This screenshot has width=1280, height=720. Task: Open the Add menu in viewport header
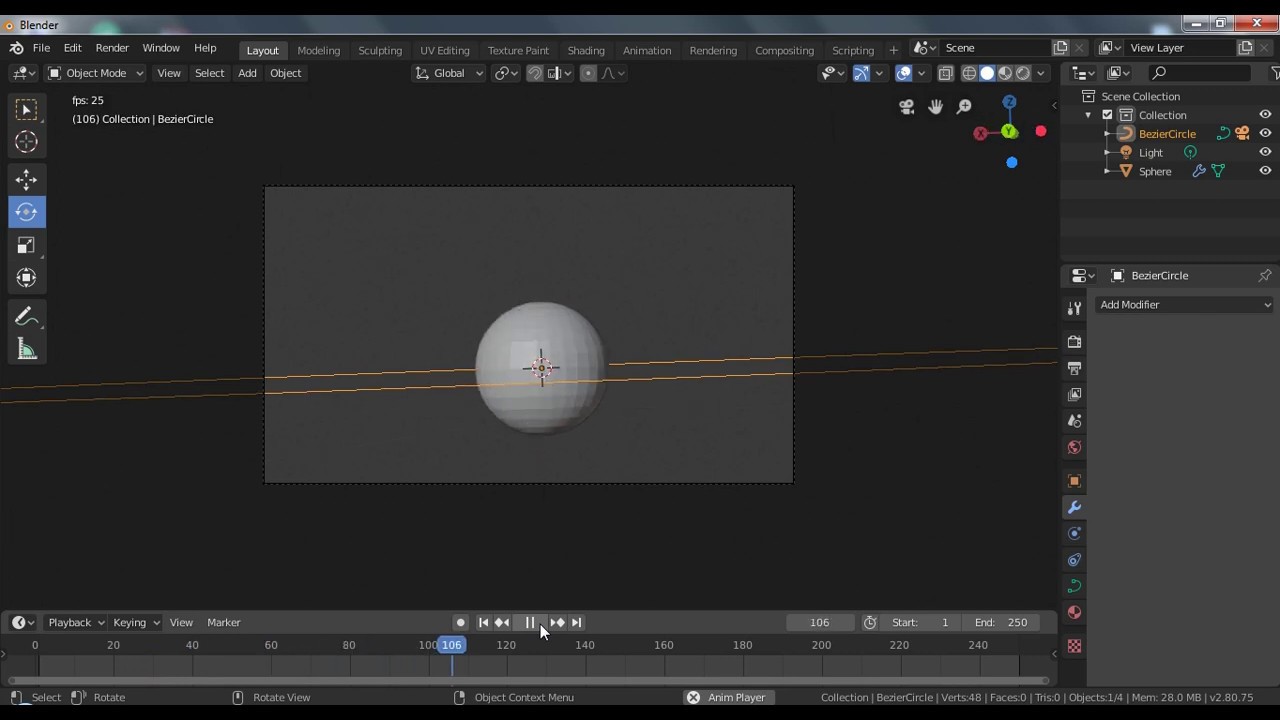(x=247, y=73)
